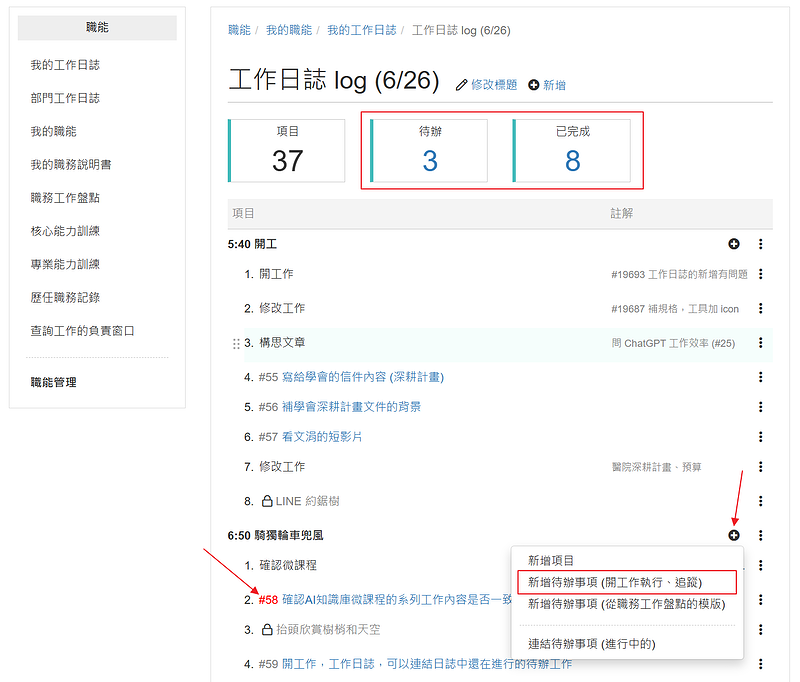
Task: Click lock icon beside 抬頭欣賞樹梢和天空
Action: [x=267, y=630]
